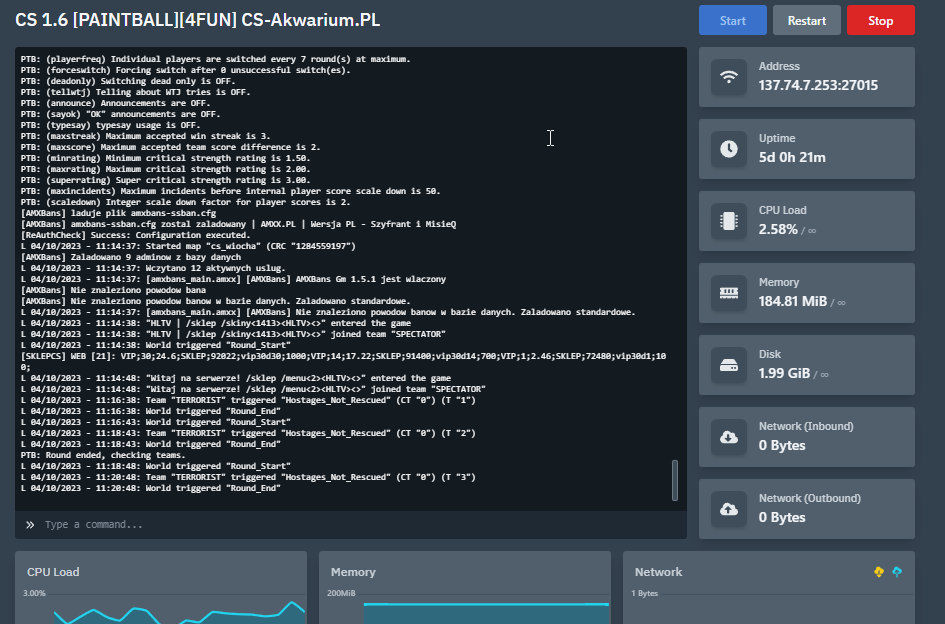Click the memory module icon in Memory card
This screenshot has height=624, width=945.
click(729, 293)
